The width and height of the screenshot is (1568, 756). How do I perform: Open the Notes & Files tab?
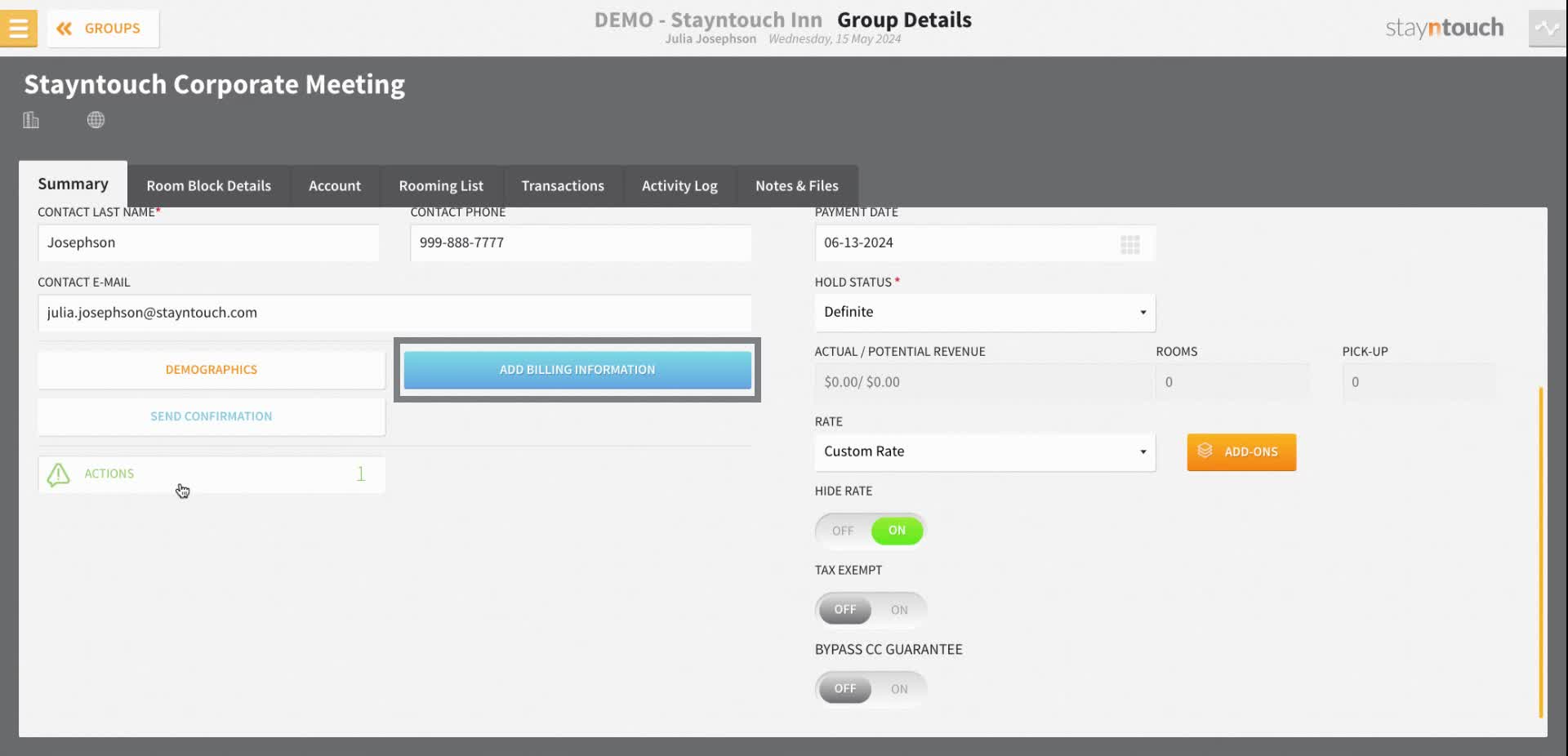point(796,186)
